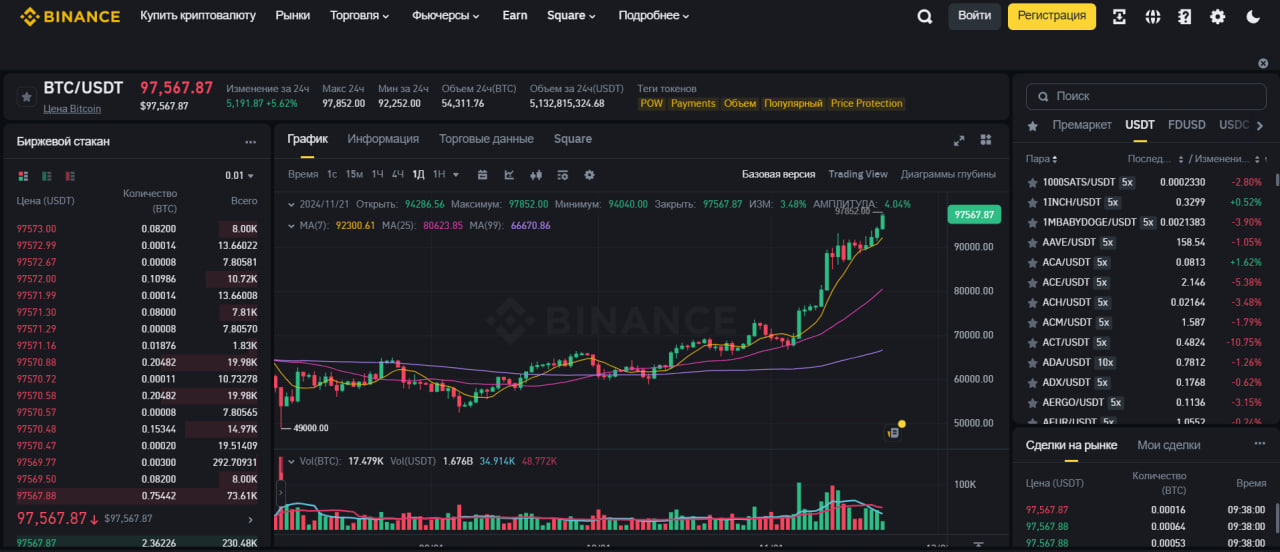Open Диаграммы глубины chart view
This screenshot has width=1280, height=552.
point(948,174)
